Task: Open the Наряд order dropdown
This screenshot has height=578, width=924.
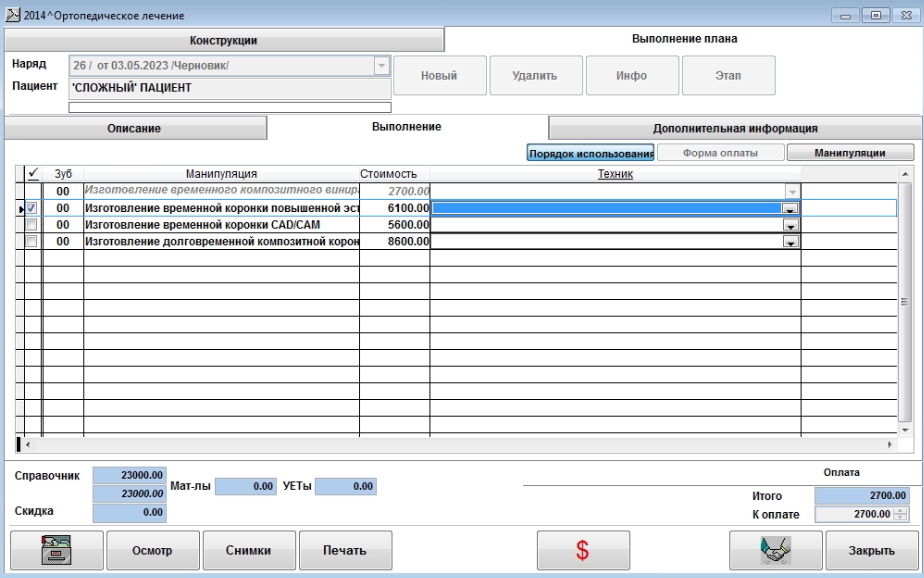Action: click(x=381, y=66)
